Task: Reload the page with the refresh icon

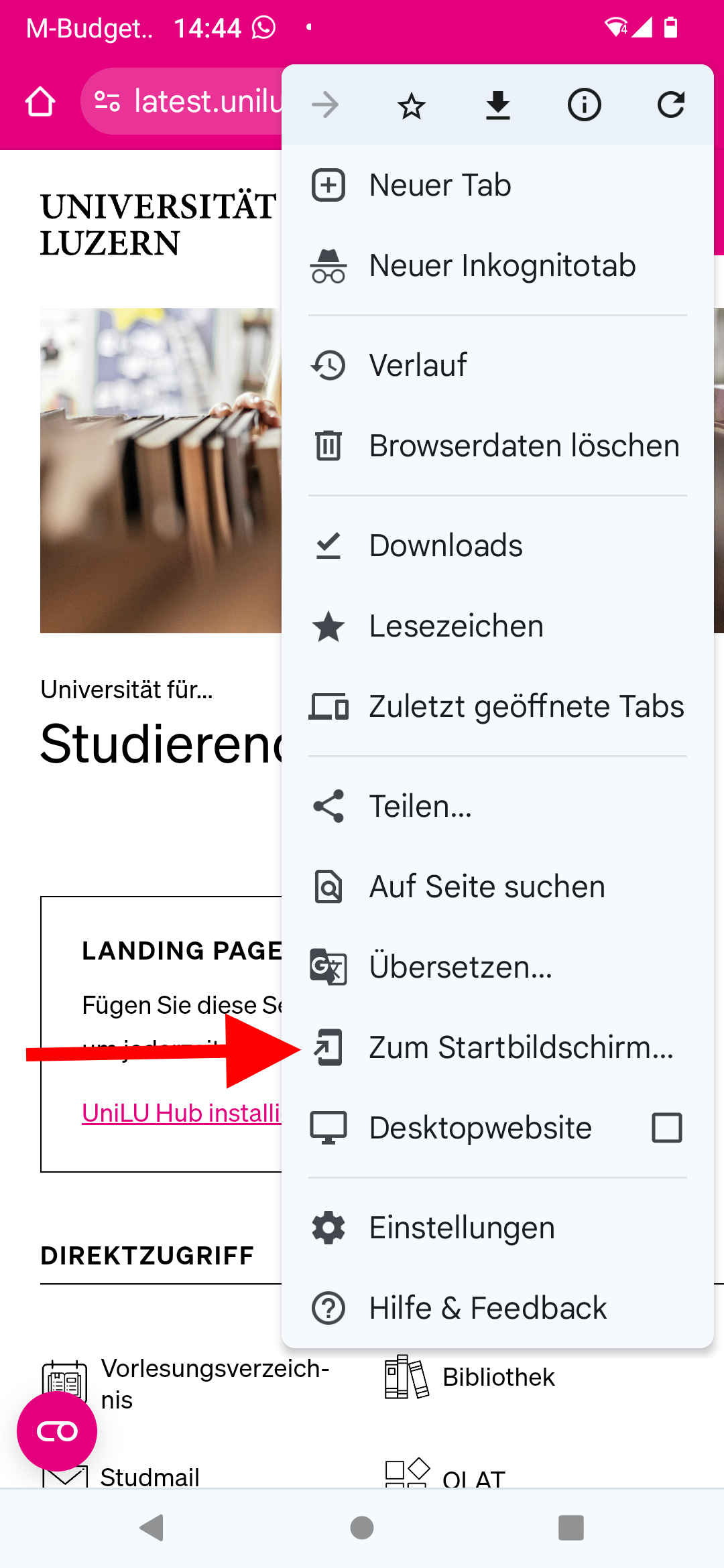Action: [x=671, y=105]
